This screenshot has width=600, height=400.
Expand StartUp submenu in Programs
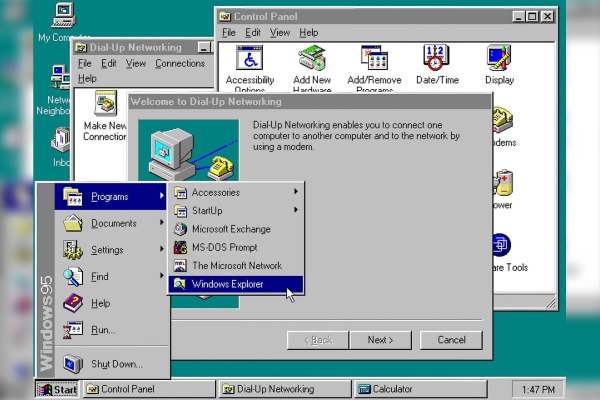click(x=236, y=211)
